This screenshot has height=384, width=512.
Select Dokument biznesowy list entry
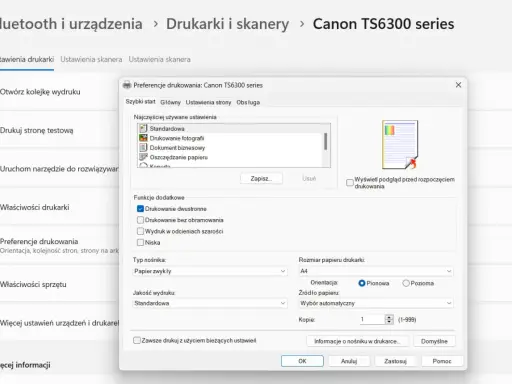(x=230, y=148)
